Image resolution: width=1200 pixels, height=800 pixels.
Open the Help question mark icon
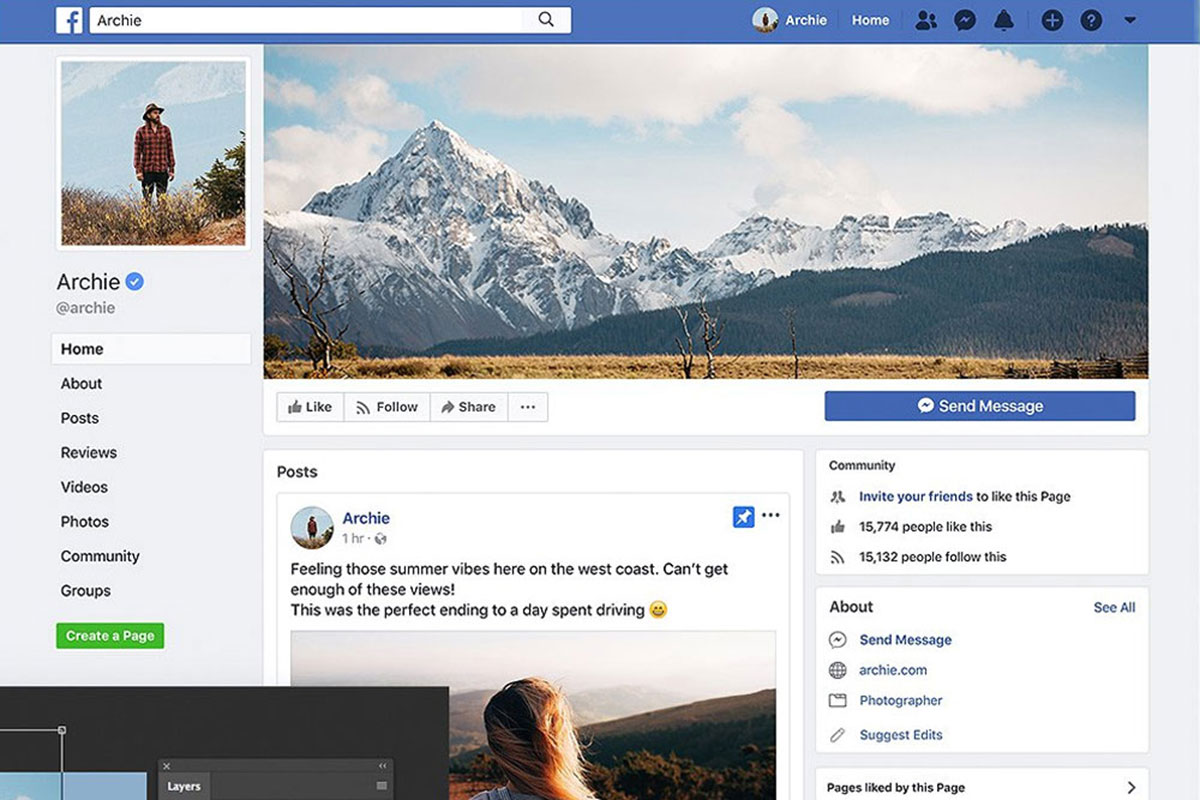pos(1091,20)
